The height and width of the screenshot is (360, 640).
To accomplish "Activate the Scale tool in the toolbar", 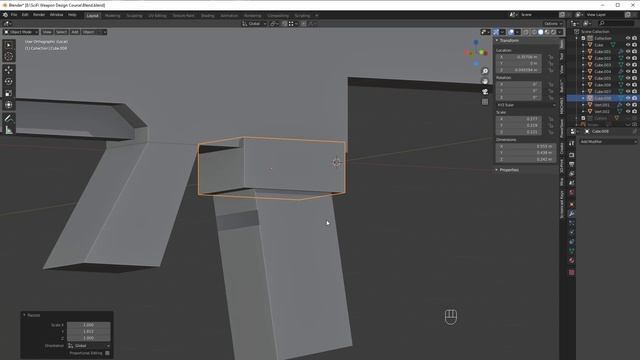I will pyautogui.click(x=9, y=93).
